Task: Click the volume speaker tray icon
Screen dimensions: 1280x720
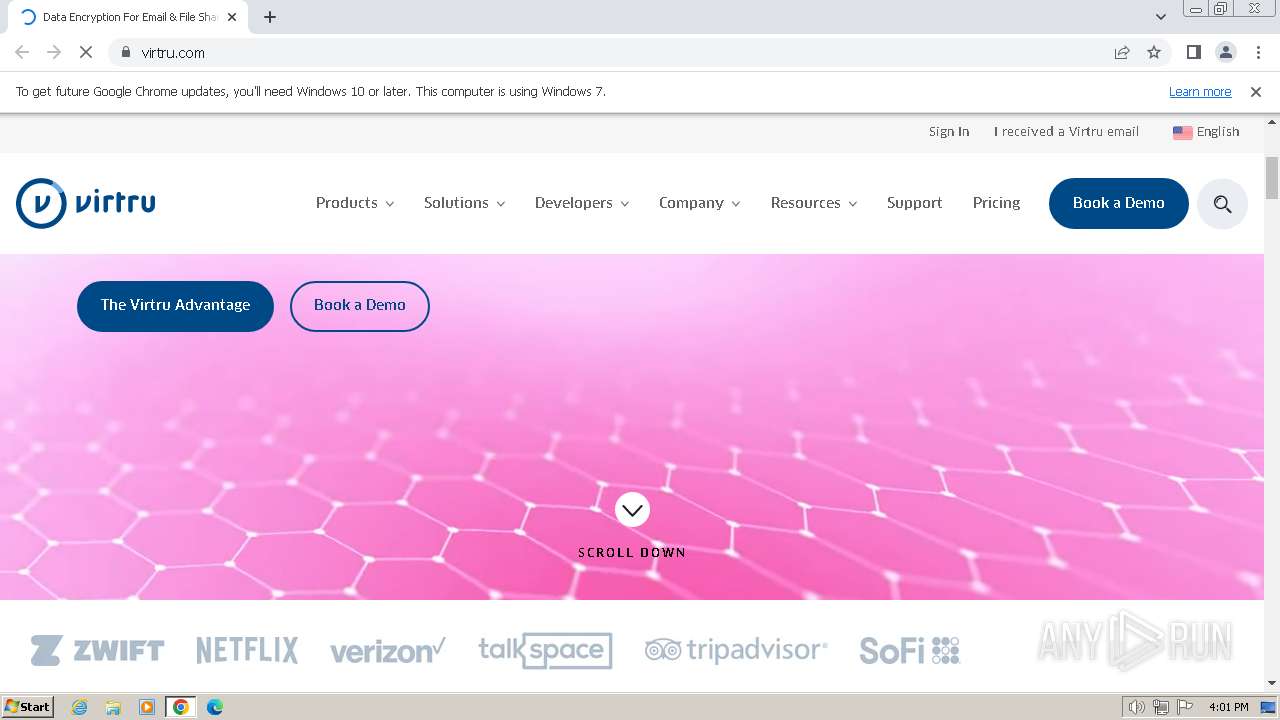Action: tap(1136, 707)
